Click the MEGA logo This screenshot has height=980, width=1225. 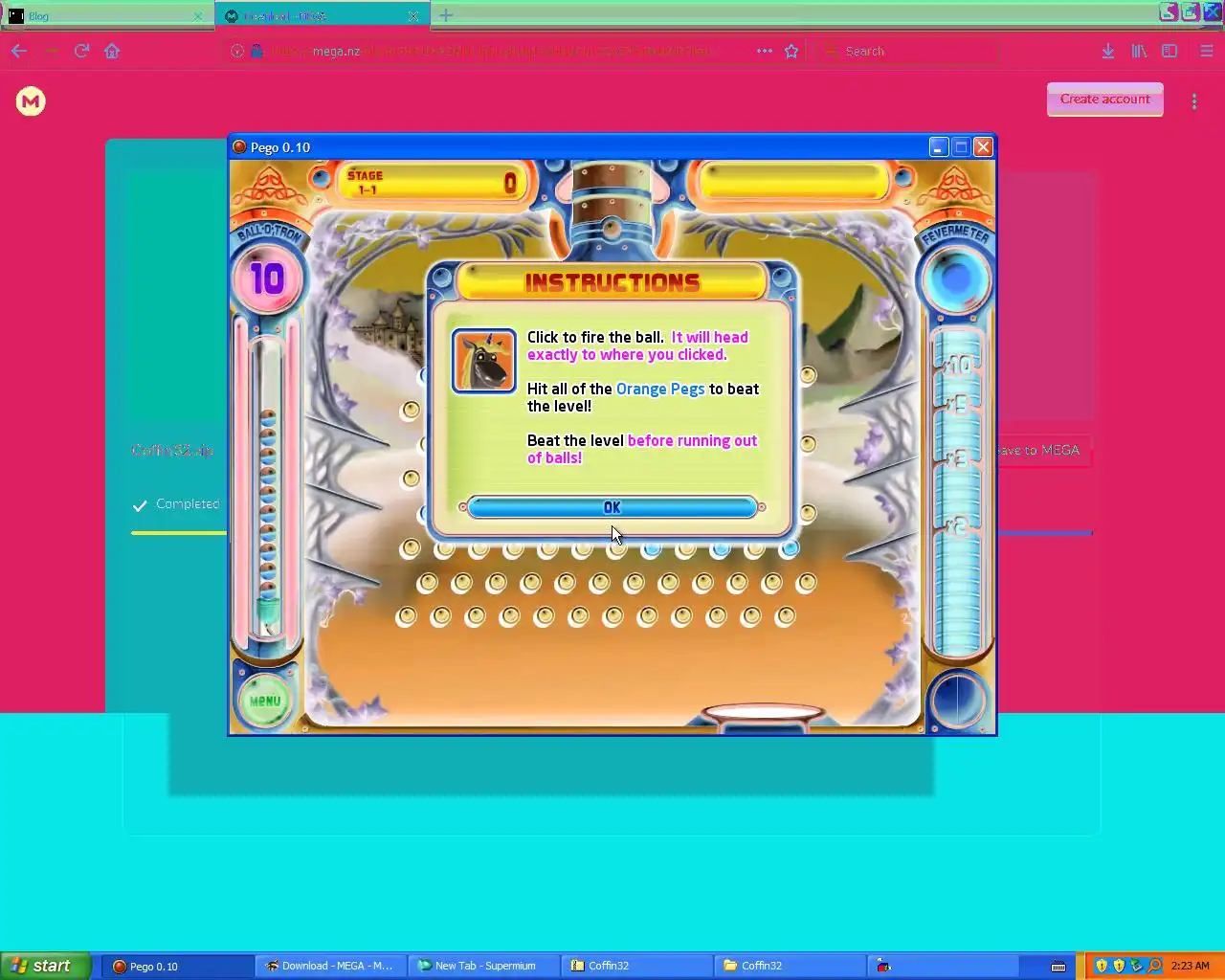point(31,100)
